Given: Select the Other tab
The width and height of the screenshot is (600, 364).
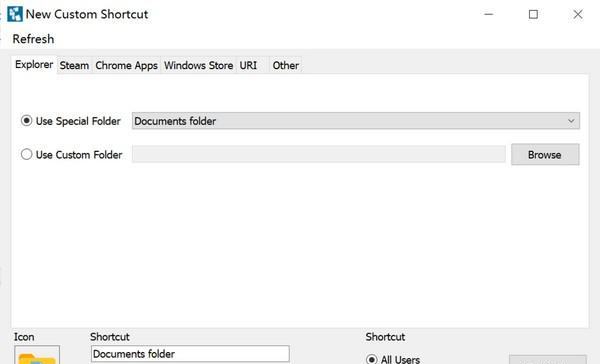Looking at the screenshot, I should point(285,65).
